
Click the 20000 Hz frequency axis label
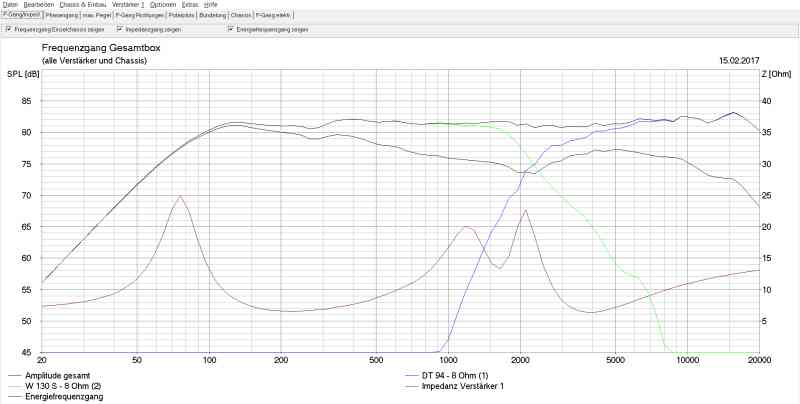point(759,360)
